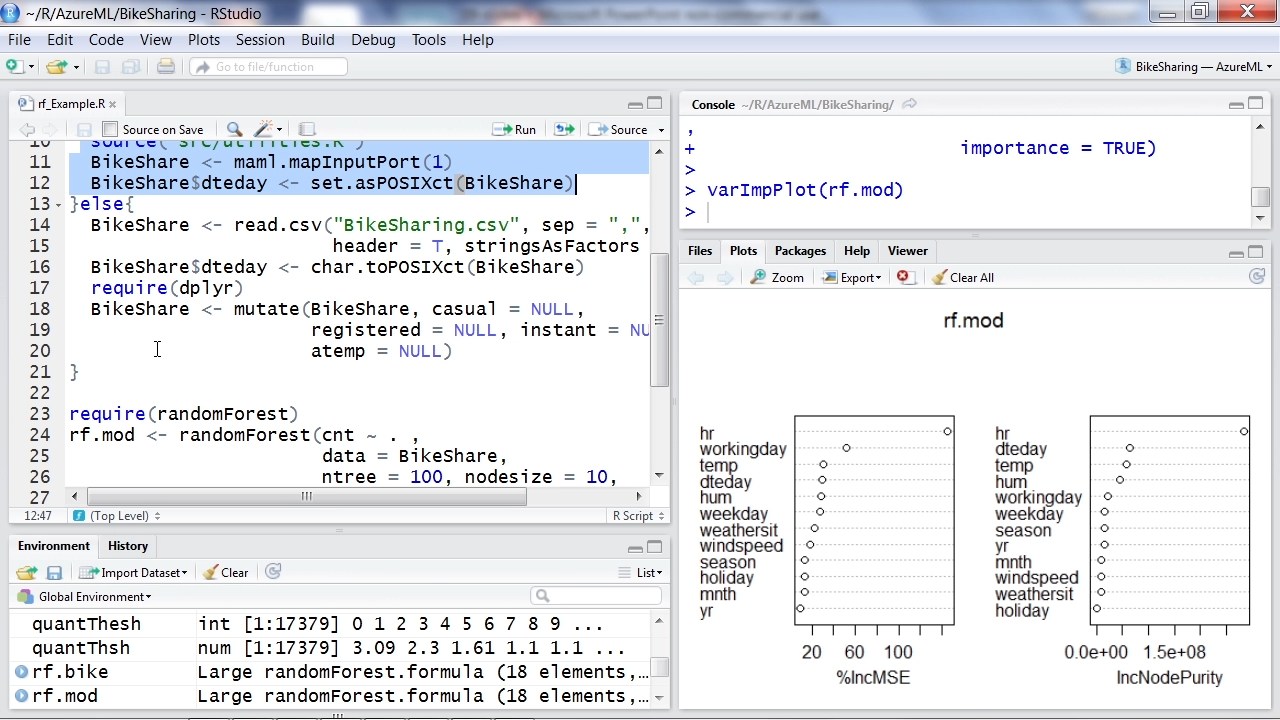Maximize the Plots pane

coord(1256,252)
